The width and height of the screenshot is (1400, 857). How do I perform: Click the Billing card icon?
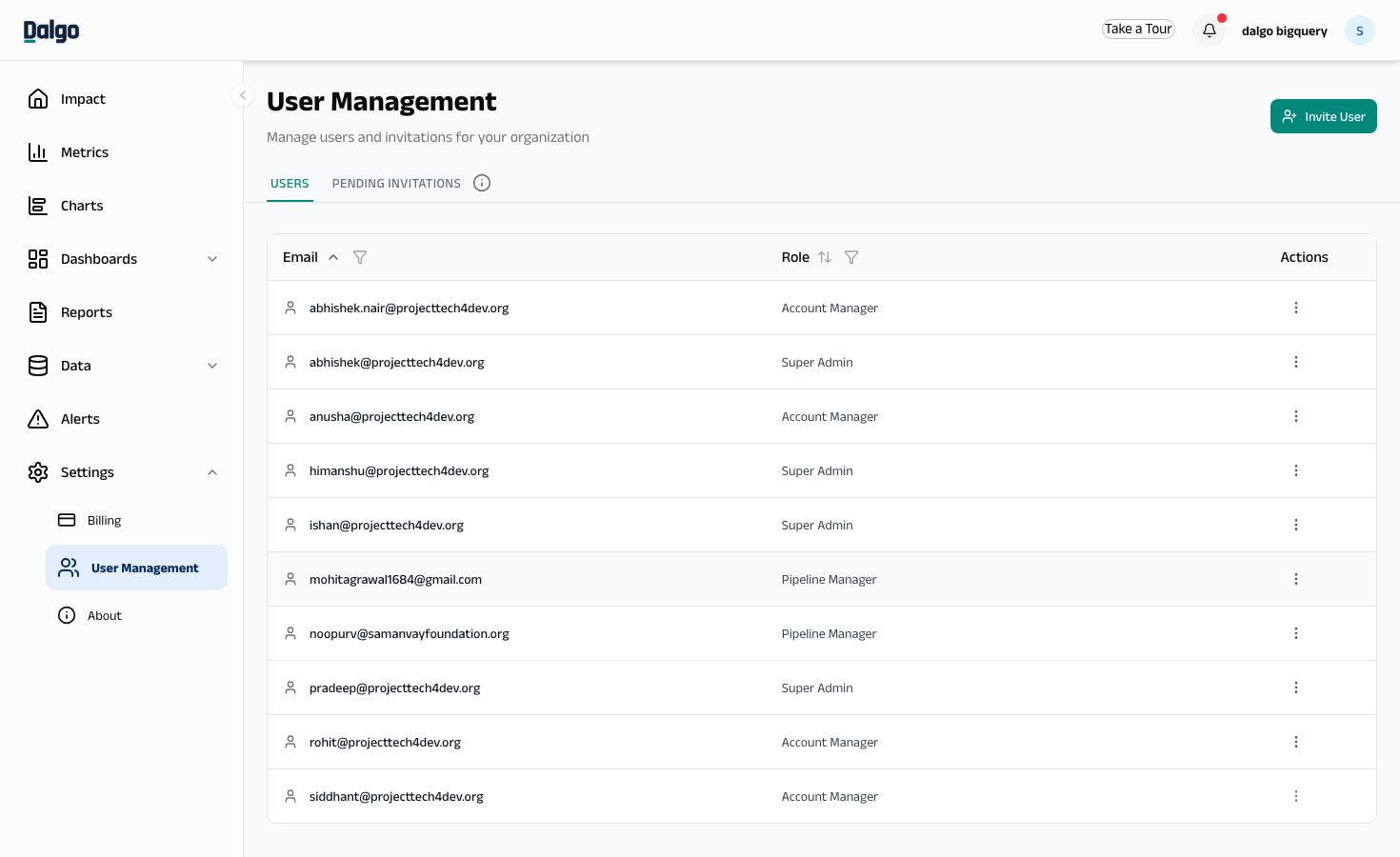point(67,520)
